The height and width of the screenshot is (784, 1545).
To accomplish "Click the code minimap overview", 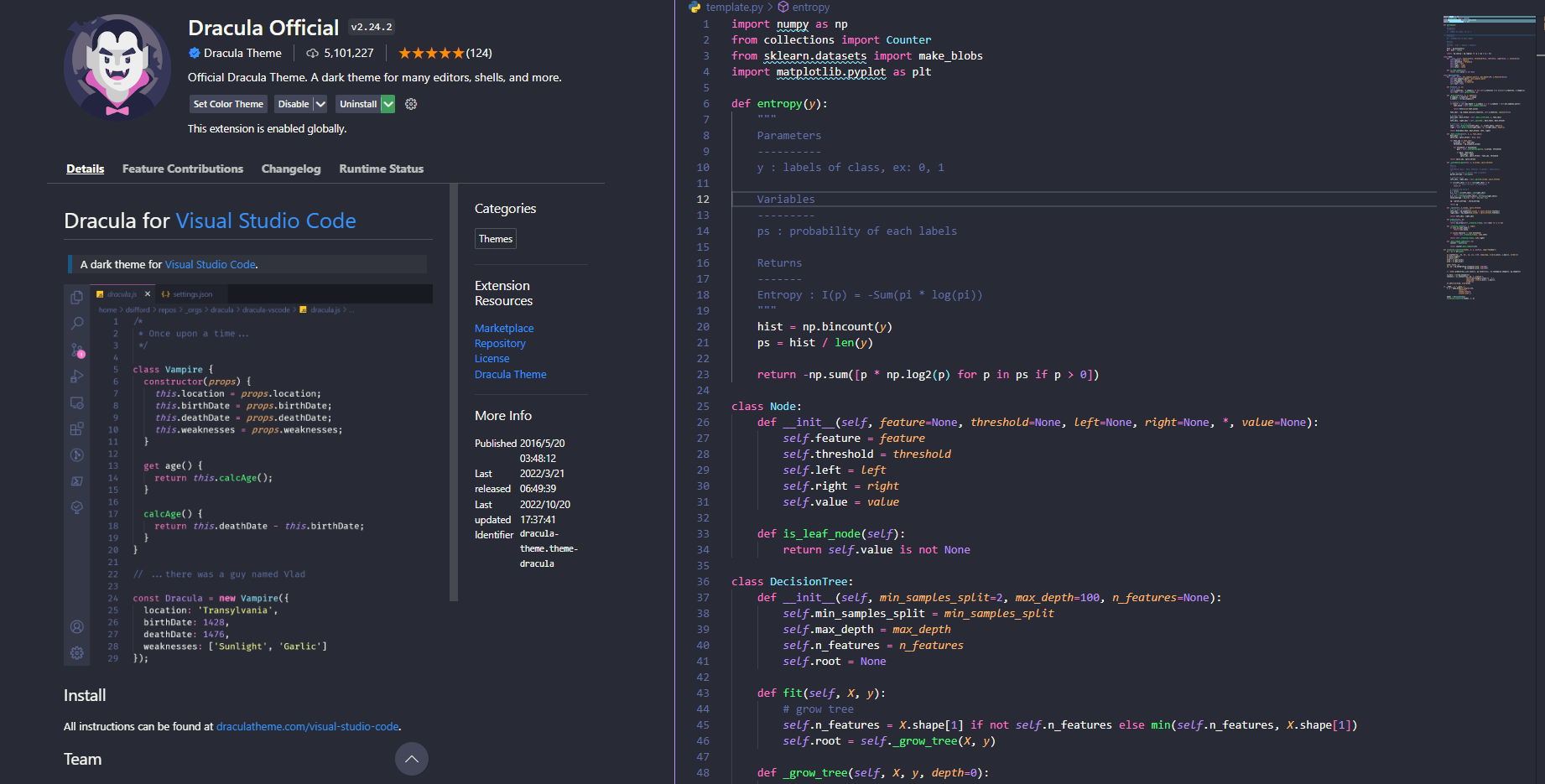I will [1489, 158].
